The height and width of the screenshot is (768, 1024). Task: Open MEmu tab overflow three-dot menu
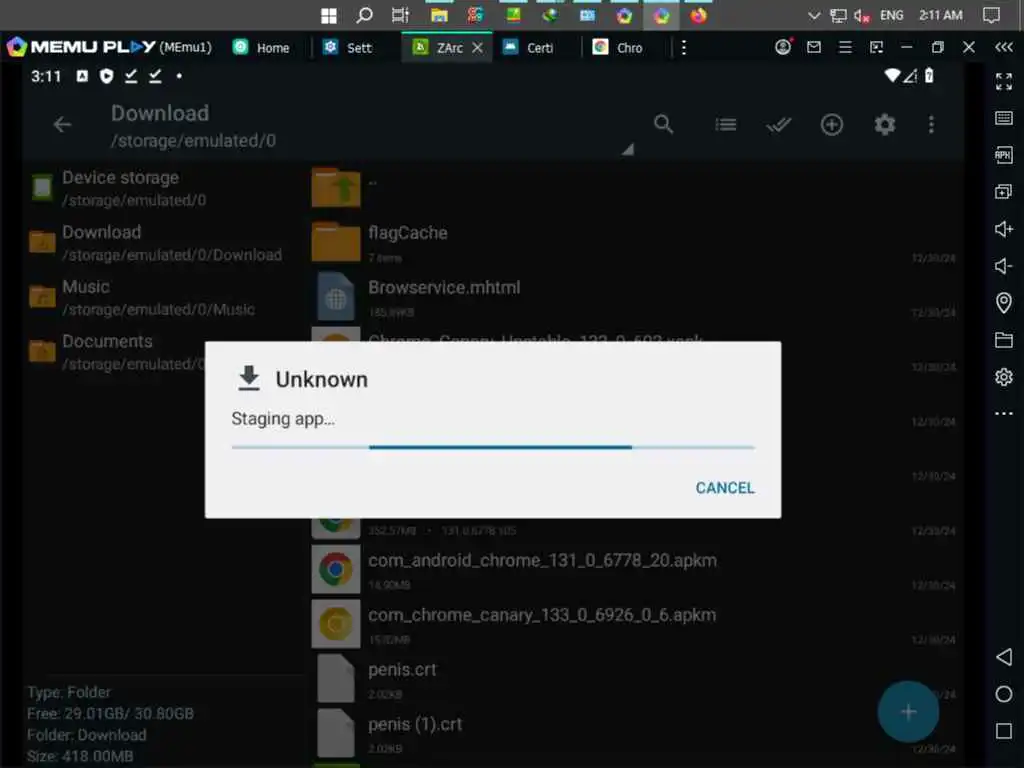coord(684,48)
